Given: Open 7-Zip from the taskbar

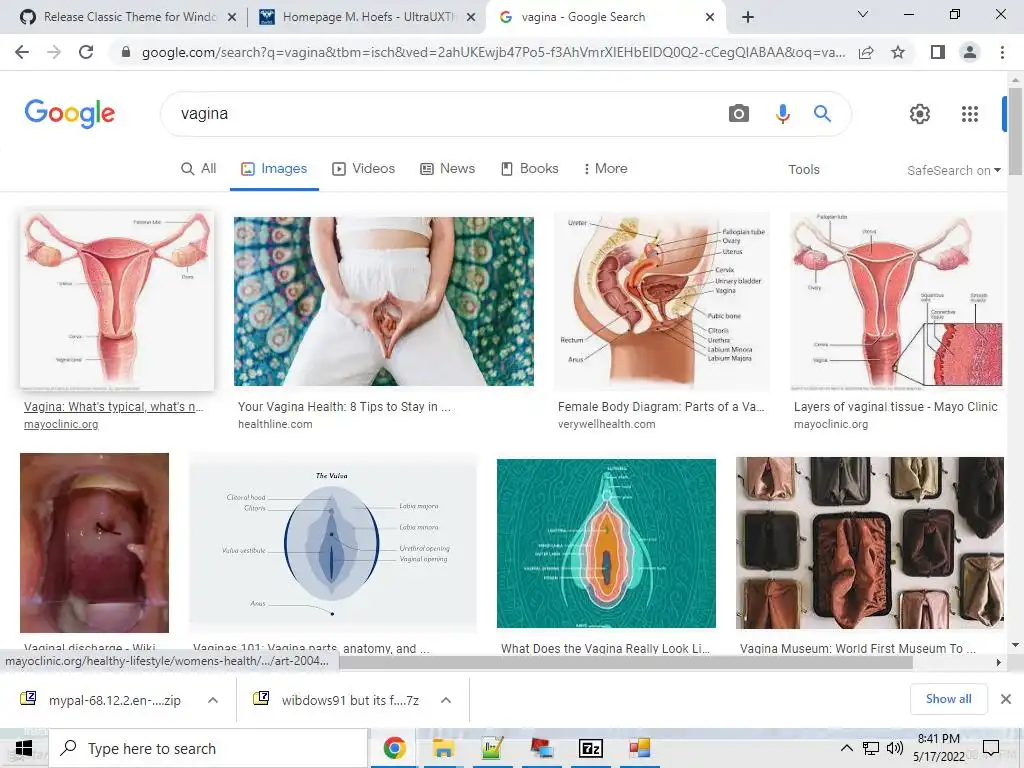Looking at the screenshot, I should pyautogui.click(x=591, y=748).
